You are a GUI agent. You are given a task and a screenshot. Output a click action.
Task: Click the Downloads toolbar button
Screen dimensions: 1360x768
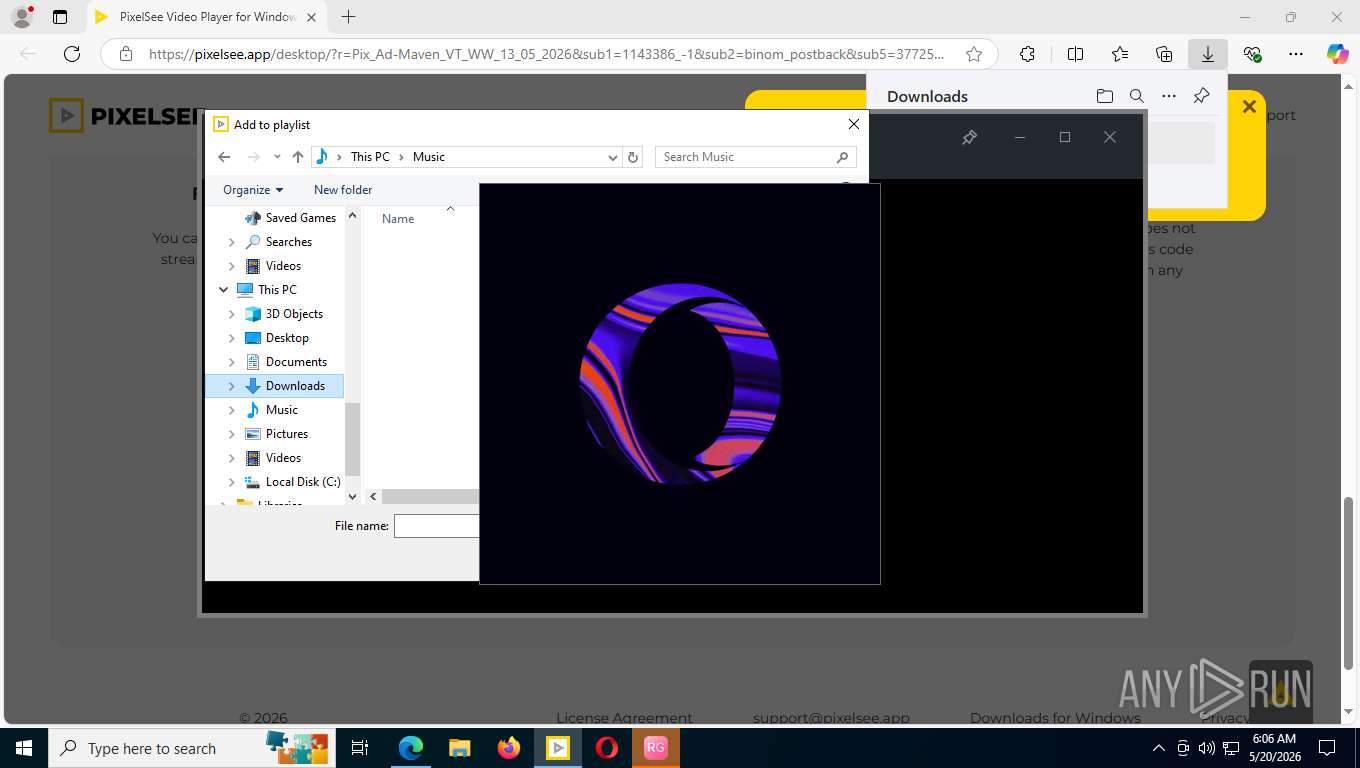[1208, 54]
